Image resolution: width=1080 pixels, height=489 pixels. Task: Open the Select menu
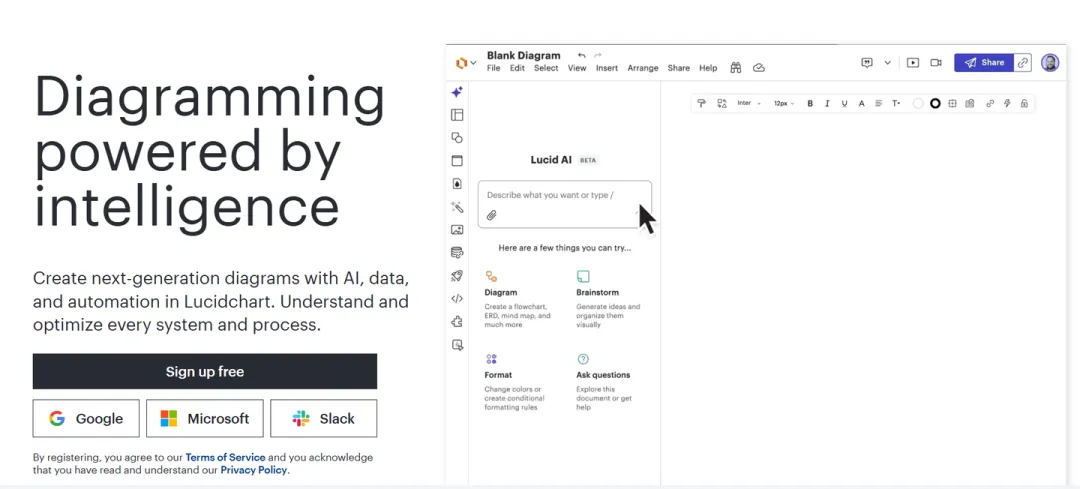click(x=546, y=68)
